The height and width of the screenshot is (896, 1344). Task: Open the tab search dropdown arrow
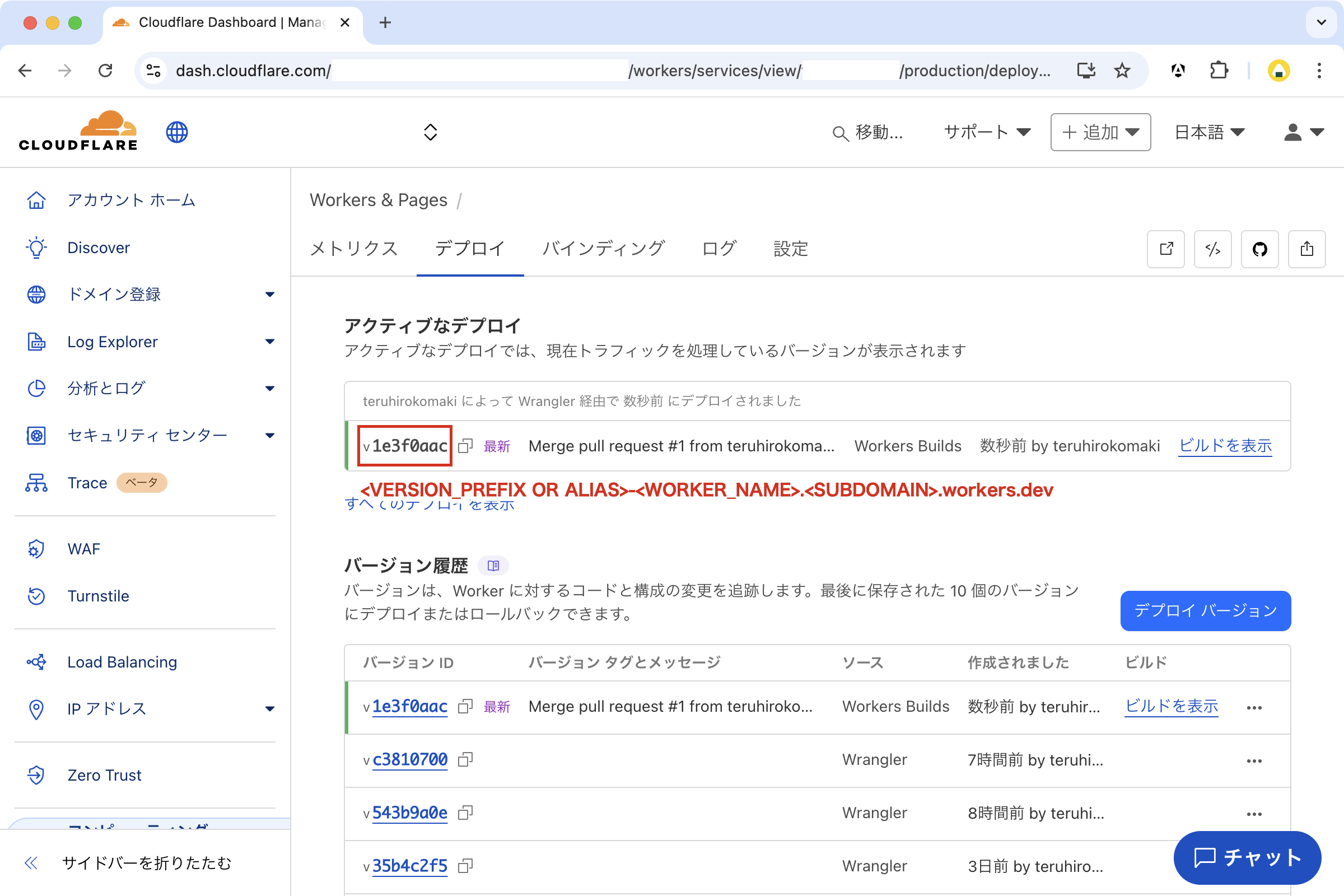(x=1321, y=22)
